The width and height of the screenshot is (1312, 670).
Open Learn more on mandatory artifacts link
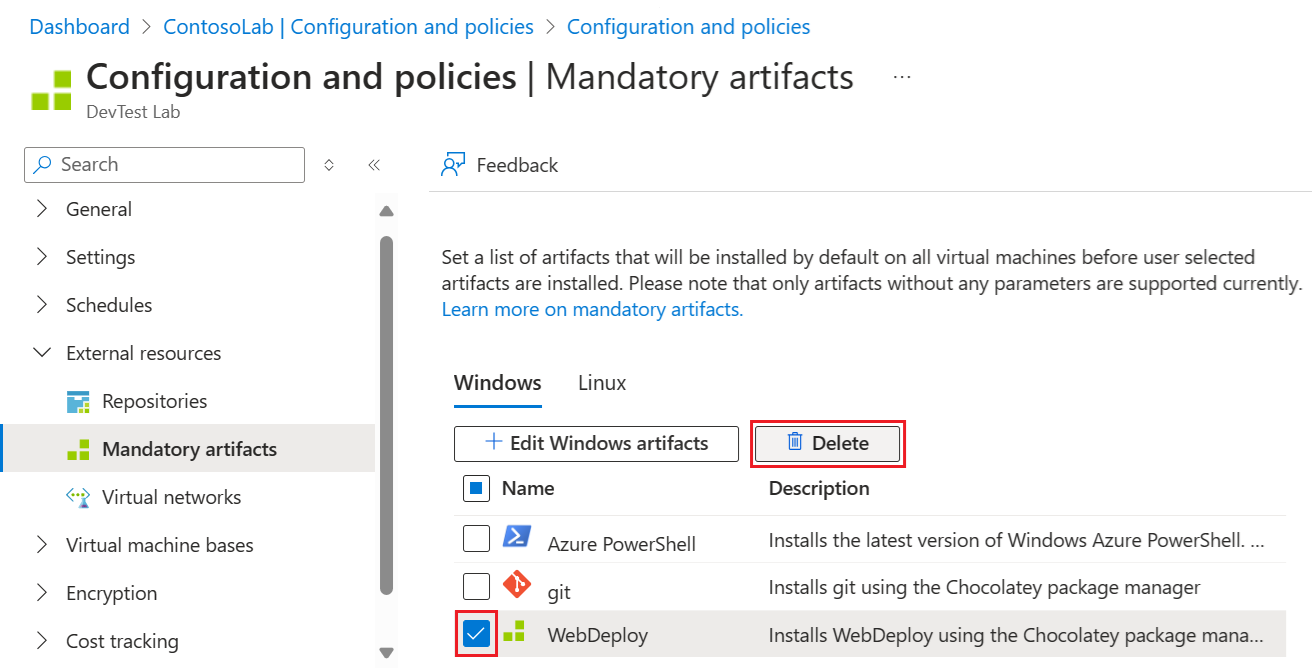[592, 309]
